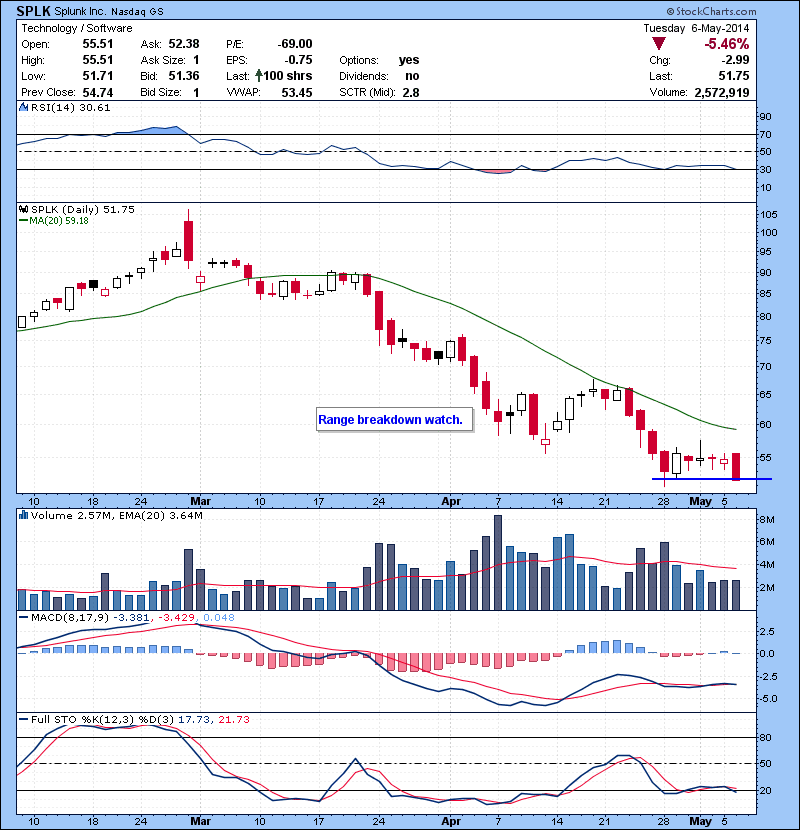
Task: Click the Chg: -2.99 value
Action: 735,60
